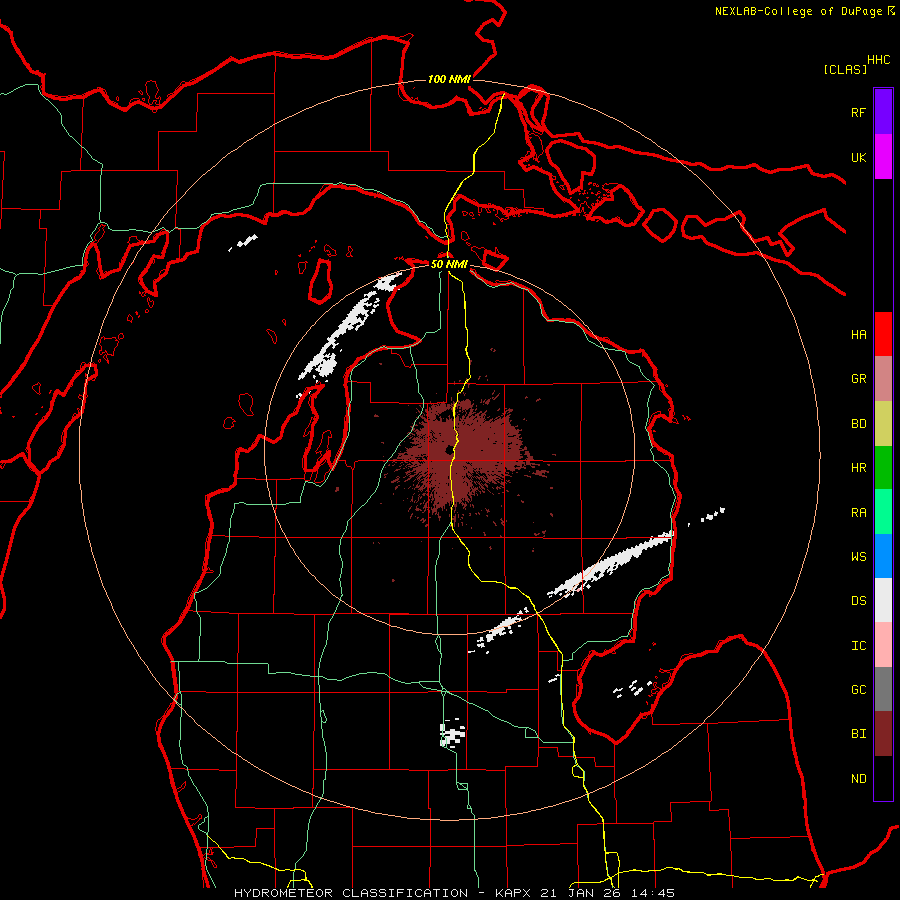Click the GC legend label
This screenshot has height=900, width=900.
coord(859,689)
